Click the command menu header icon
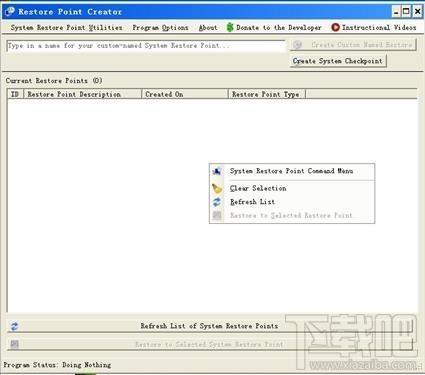Viewport: 425px width, 375px height. 217,171
